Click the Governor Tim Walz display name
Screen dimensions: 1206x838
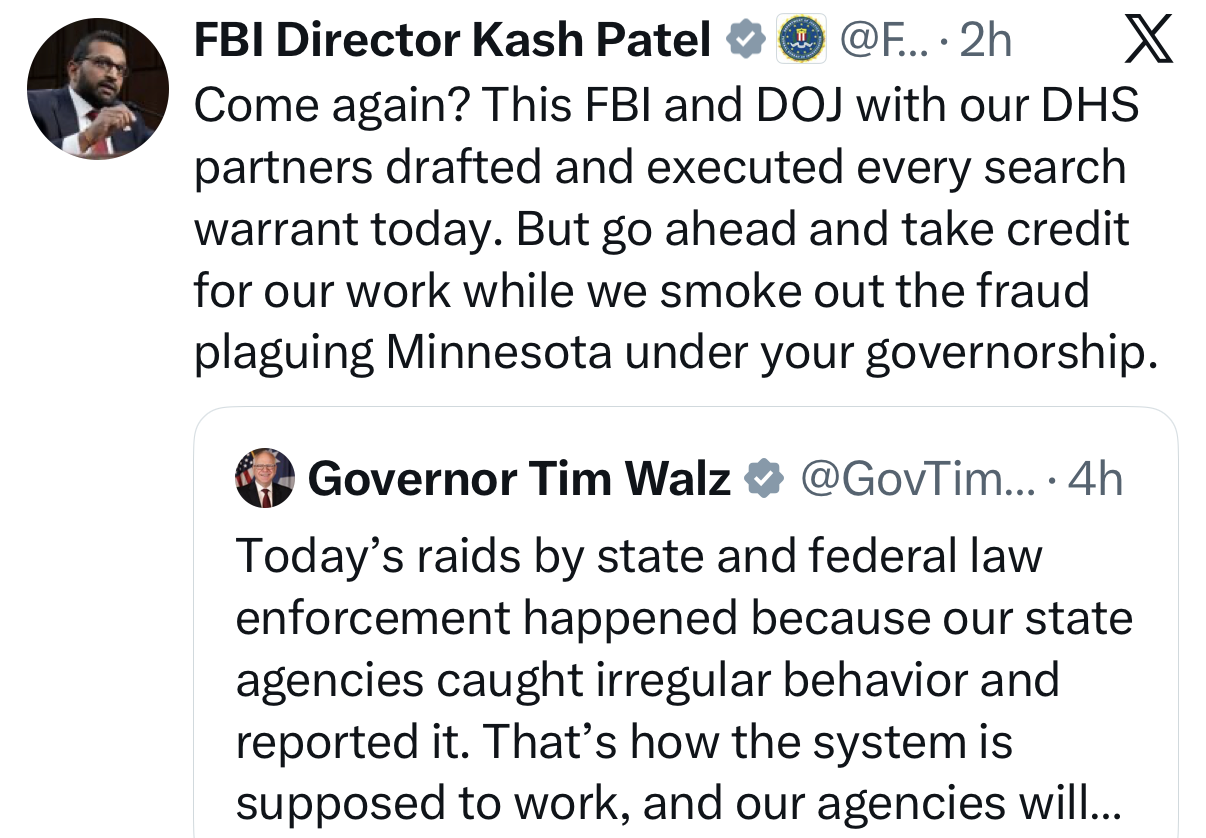point(519,480)
